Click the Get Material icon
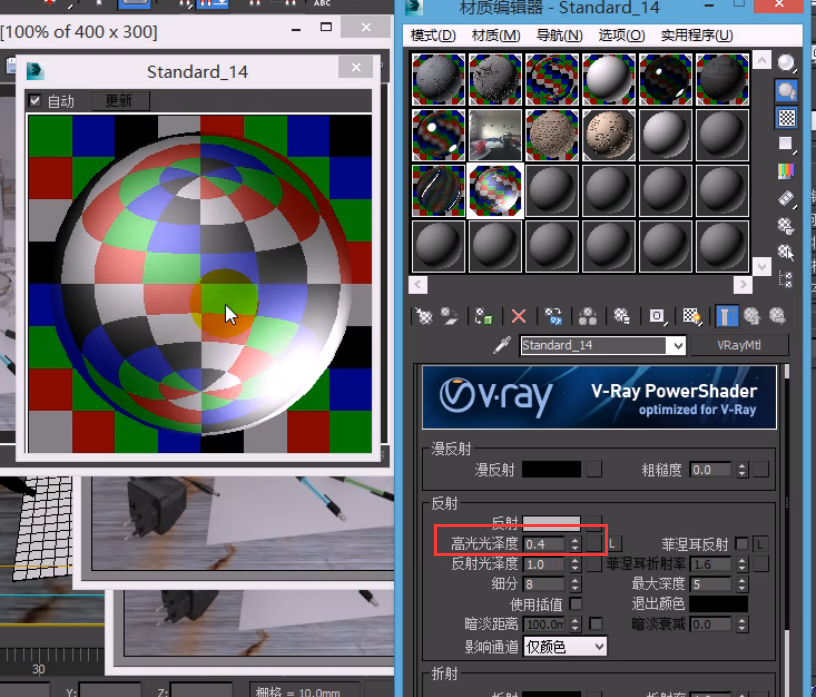 click(424, 316)
